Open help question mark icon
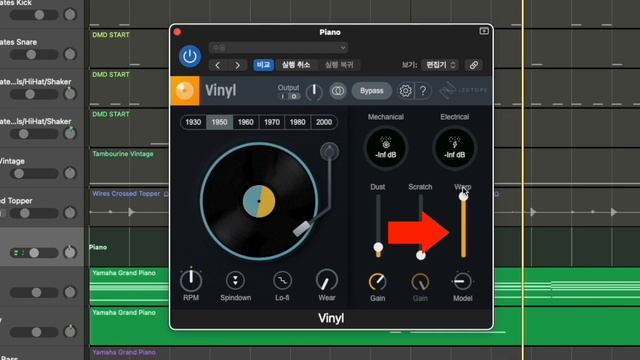This screenshot has width=640, height=360. pyautogui.click(x=423, y=91)
